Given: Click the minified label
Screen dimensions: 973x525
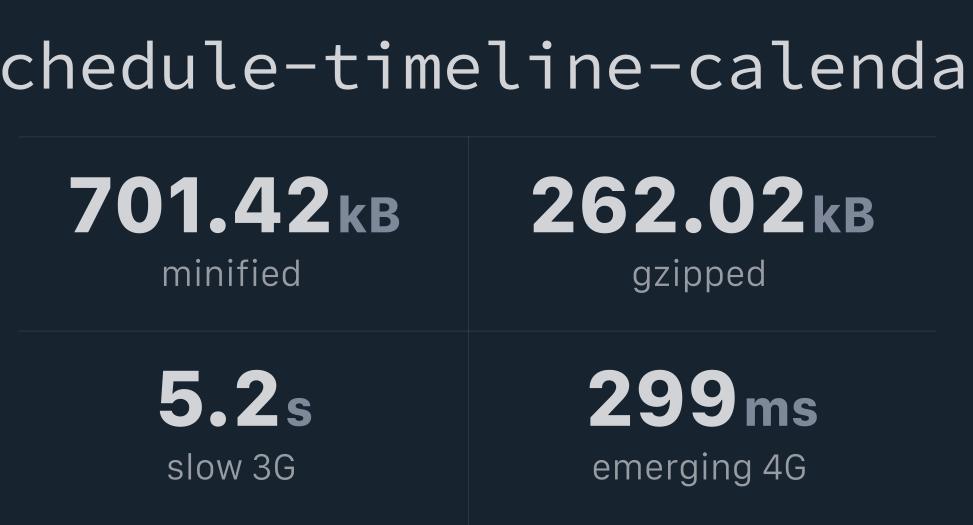Looking at the screenshot, I should click(x=231, y=274).
